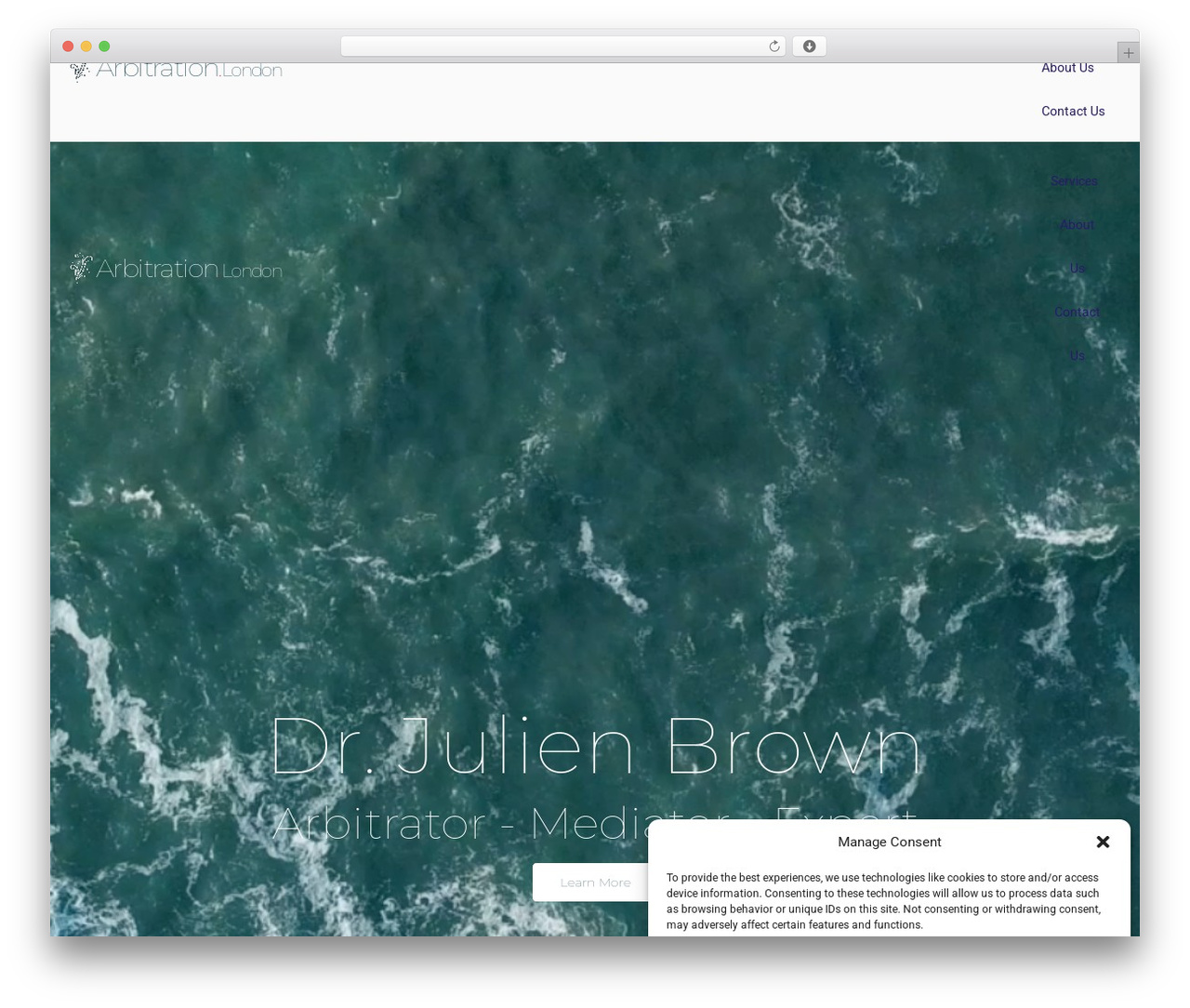Click the download arrow icon beside the address bar
1190x1008 pixels.
tap(809, 46)
